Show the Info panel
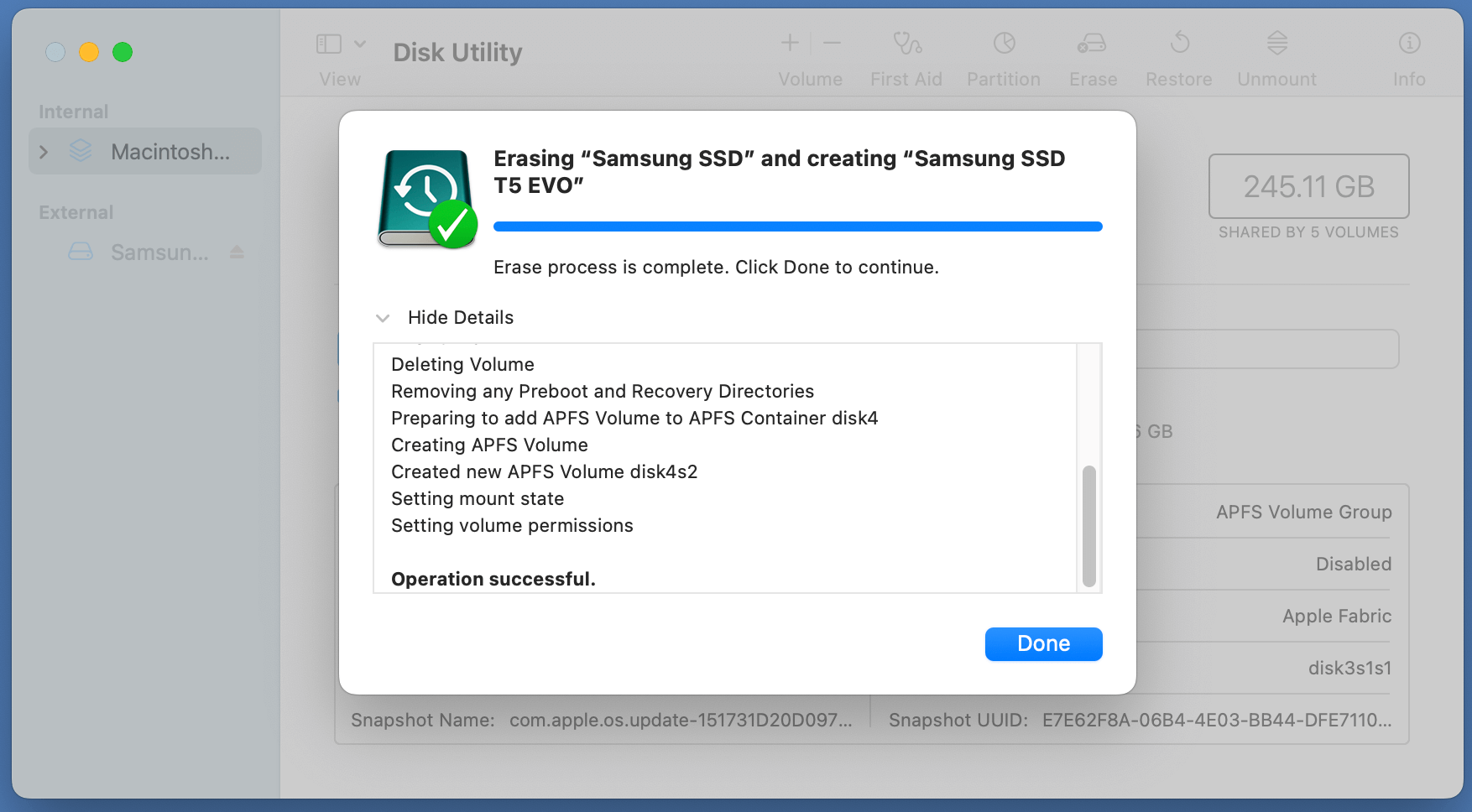This screenshot has width=1472, height=812. point(1408,55)
